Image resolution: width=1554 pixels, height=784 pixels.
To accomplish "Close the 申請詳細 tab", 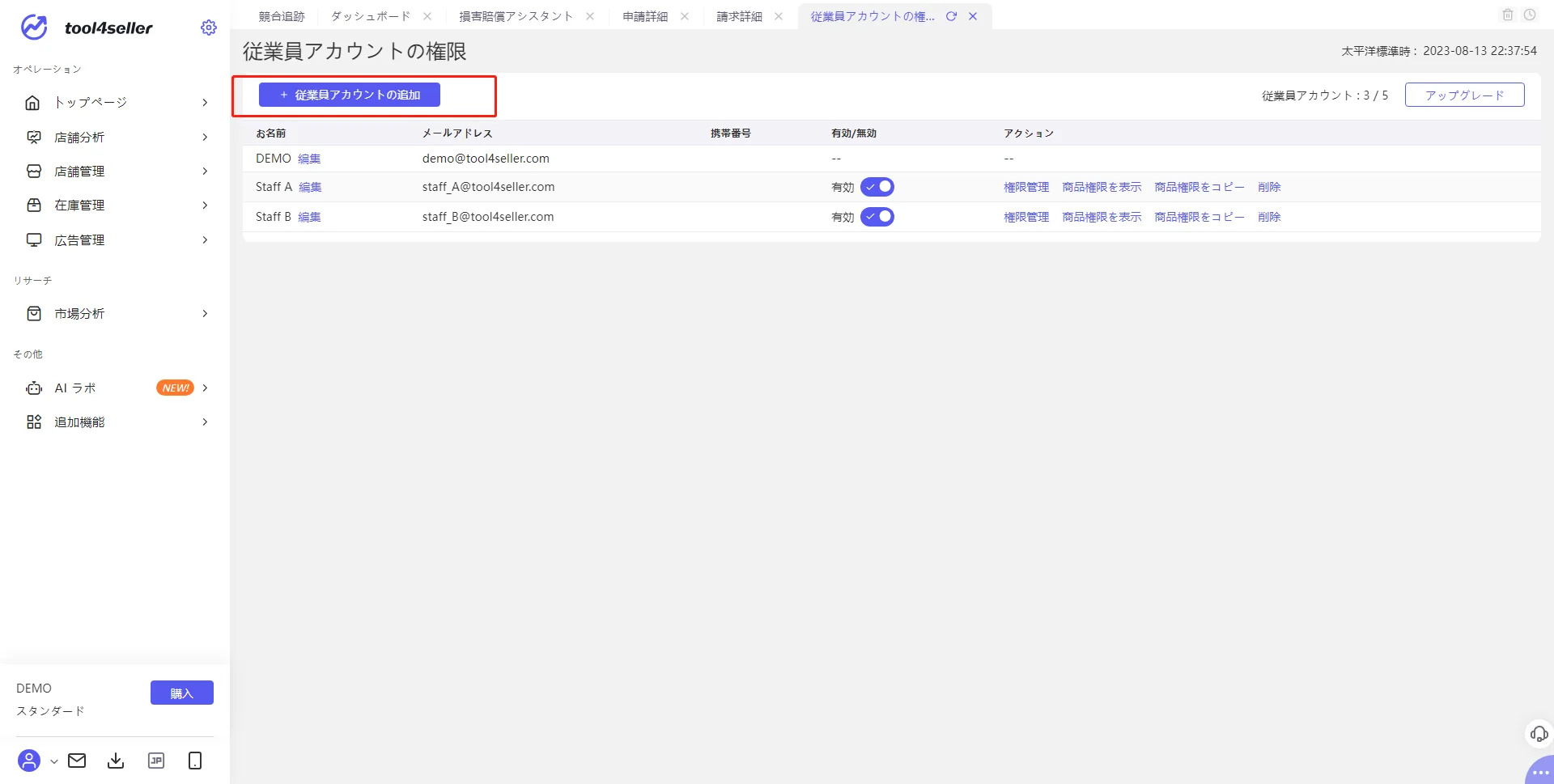I will point(685,16).
